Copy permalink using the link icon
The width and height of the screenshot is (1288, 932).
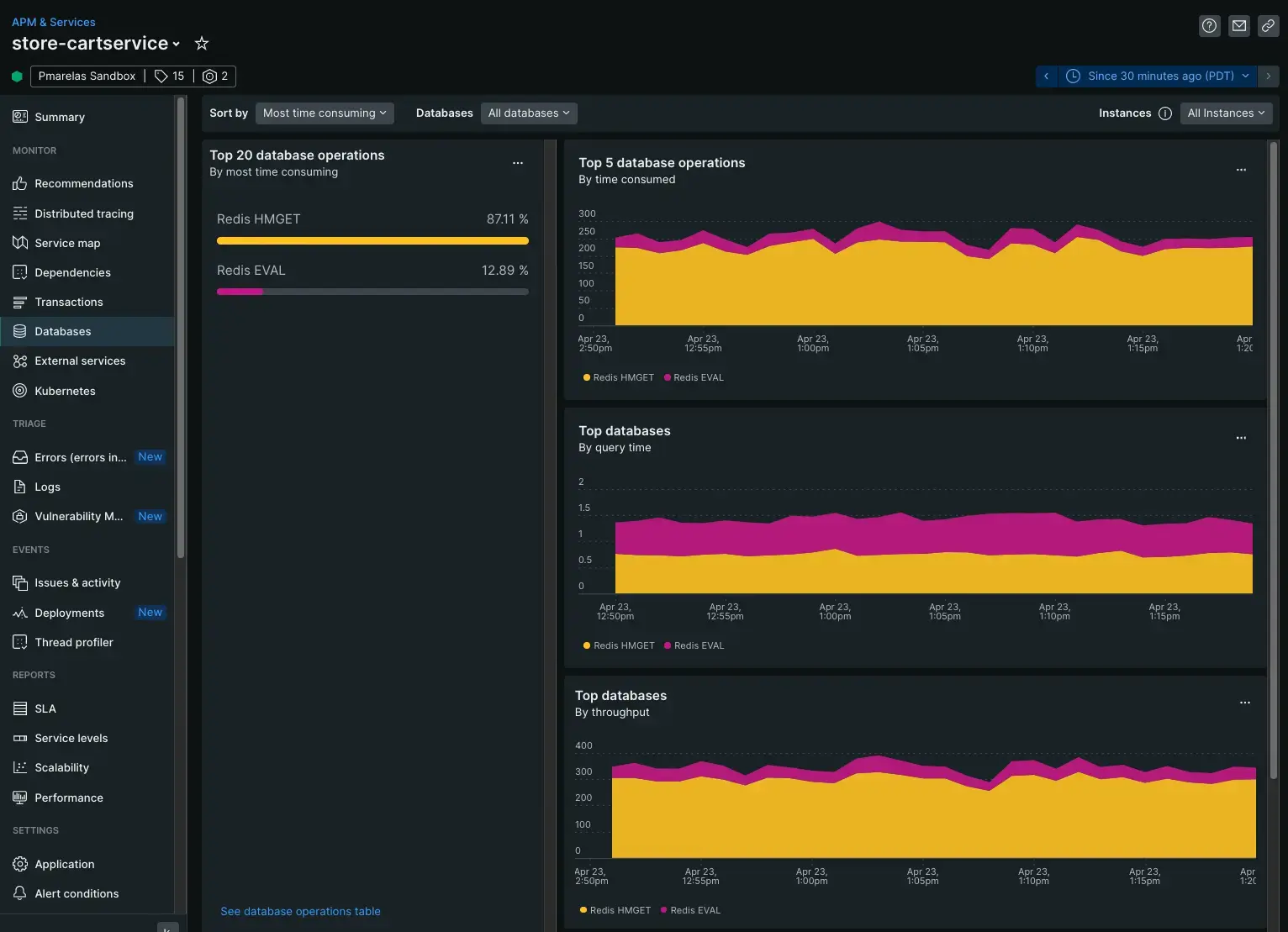1268,26
